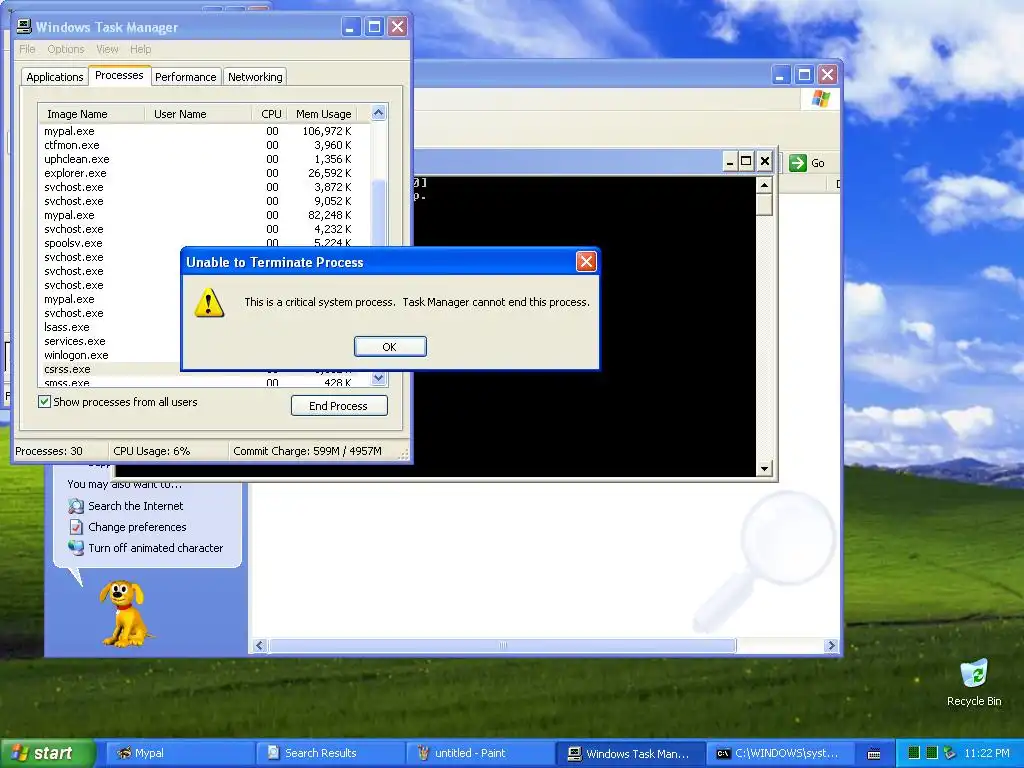Select the csrss.exe process row
This screenshot has height=768, width=1024.
click(x=110, y=369)
